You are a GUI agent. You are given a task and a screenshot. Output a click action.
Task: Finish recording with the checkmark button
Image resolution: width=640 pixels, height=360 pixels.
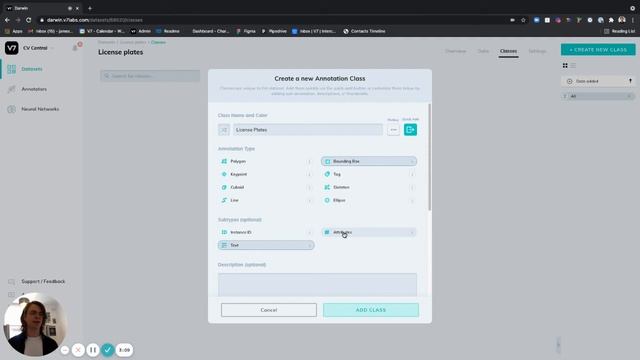click(x=107, y=350)
